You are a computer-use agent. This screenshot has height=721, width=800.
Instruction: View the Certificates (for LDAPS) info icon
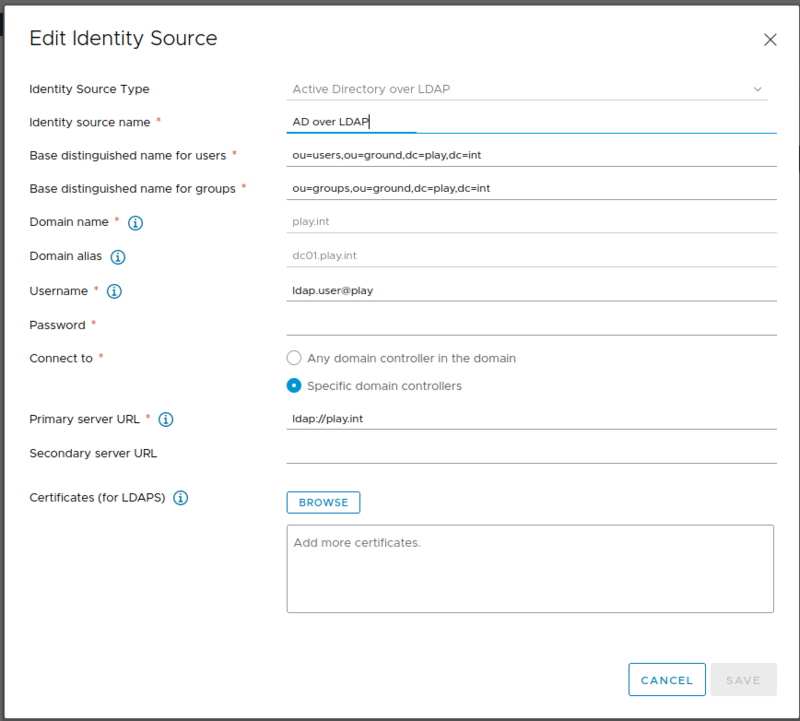click(180, 497)
